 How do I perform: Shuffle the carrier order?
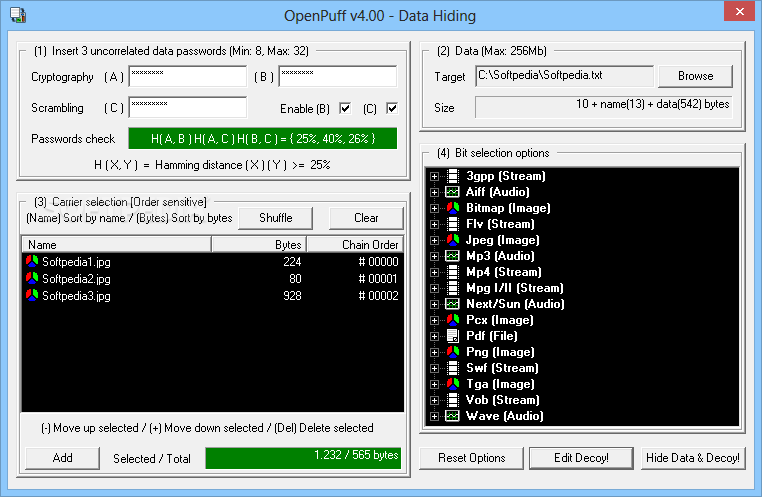pyautogui.click(x=276, y=218)
